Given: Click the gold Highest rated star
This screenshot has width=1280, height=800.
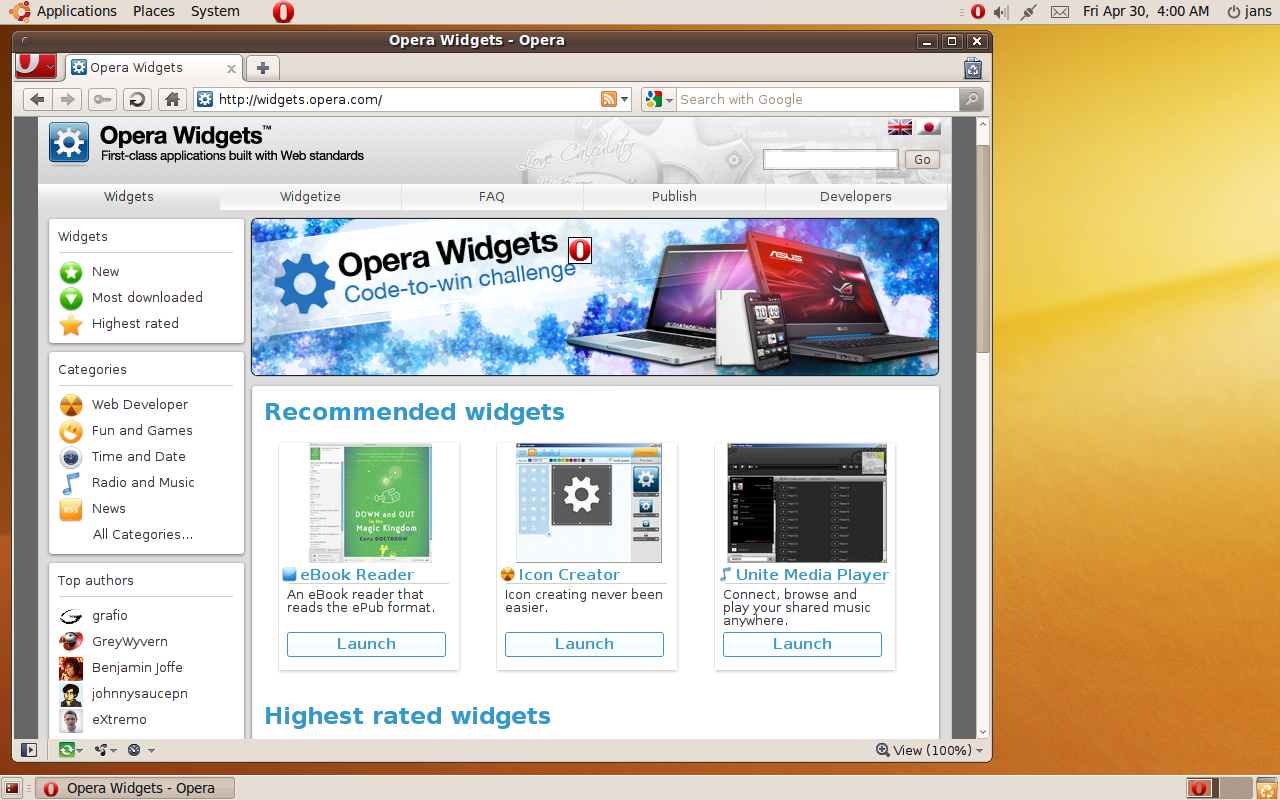Looking at the screenshot, I should 71,324.
